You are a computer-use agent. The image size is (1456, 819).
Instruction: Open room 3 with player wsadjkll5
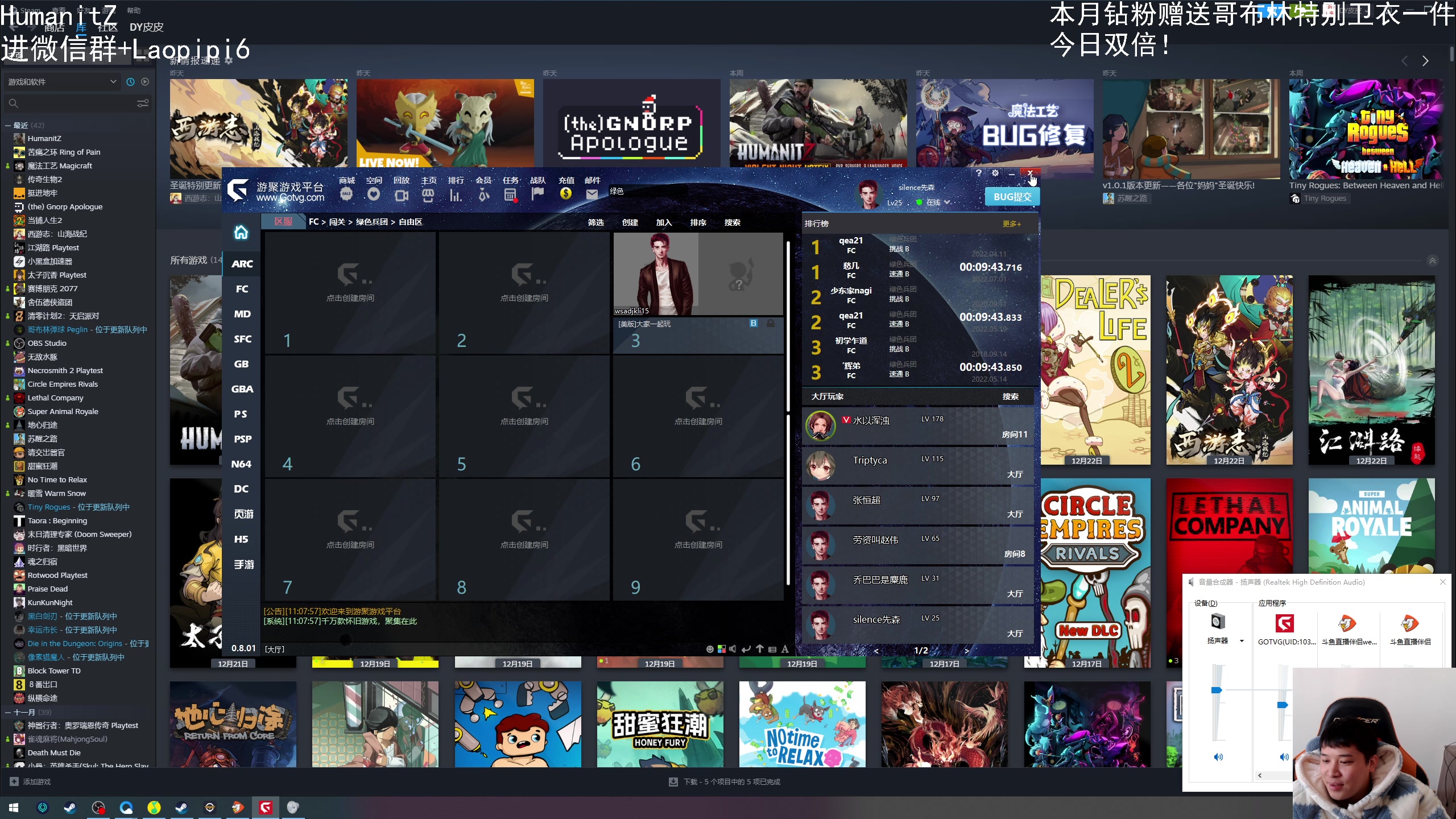(698, 293)
